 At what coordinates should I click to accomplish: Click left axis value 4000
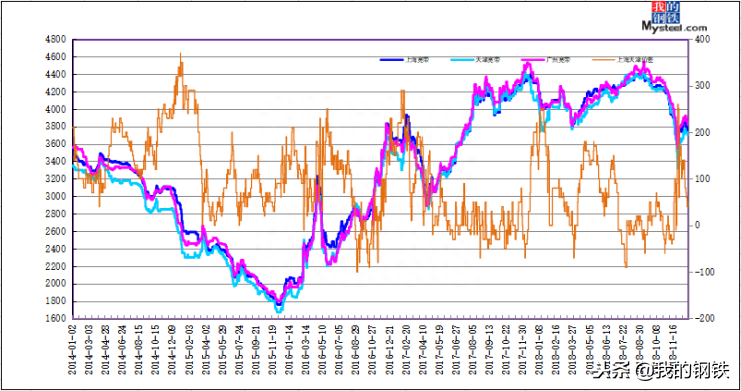point(55,110)
